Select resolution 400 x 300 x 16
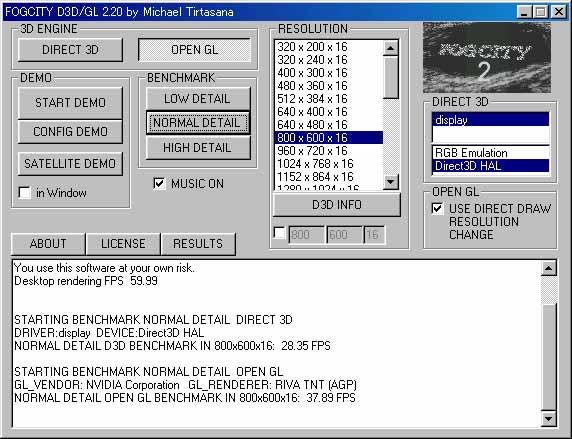 click(328, 73)
